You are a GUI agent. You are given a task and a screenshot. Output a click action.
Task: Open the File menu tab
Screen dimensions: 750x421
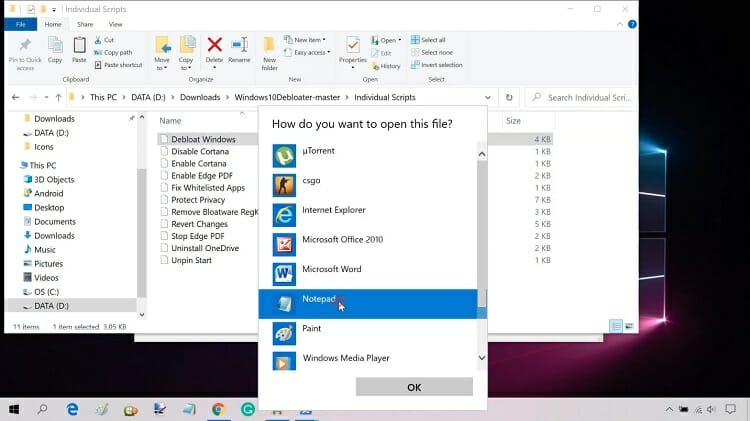pyautogui.click(x=21, y=24)
